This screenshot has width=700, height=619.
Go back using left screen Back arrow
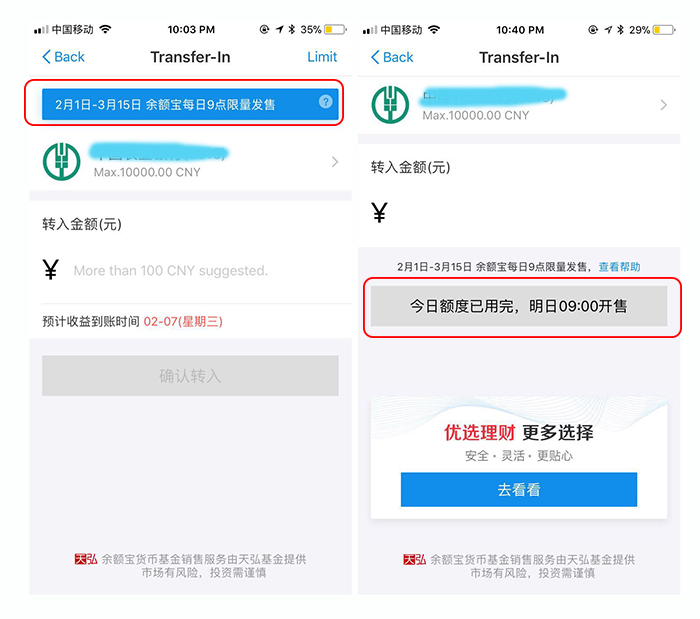(x=63, y=57)
